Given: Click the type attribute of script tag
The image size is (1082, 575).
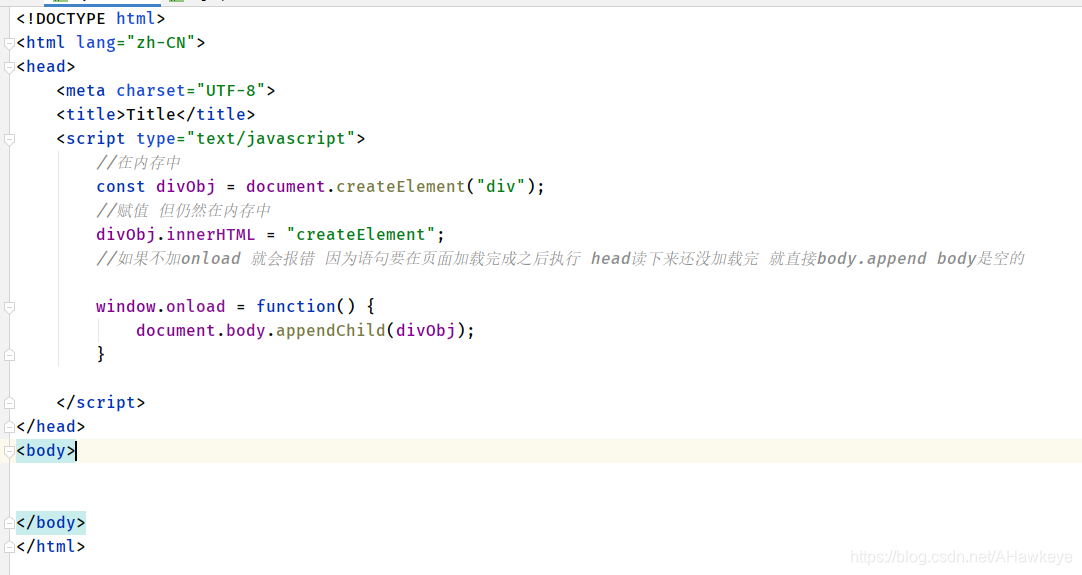Looking at the screenshot, I should point(155,139).
